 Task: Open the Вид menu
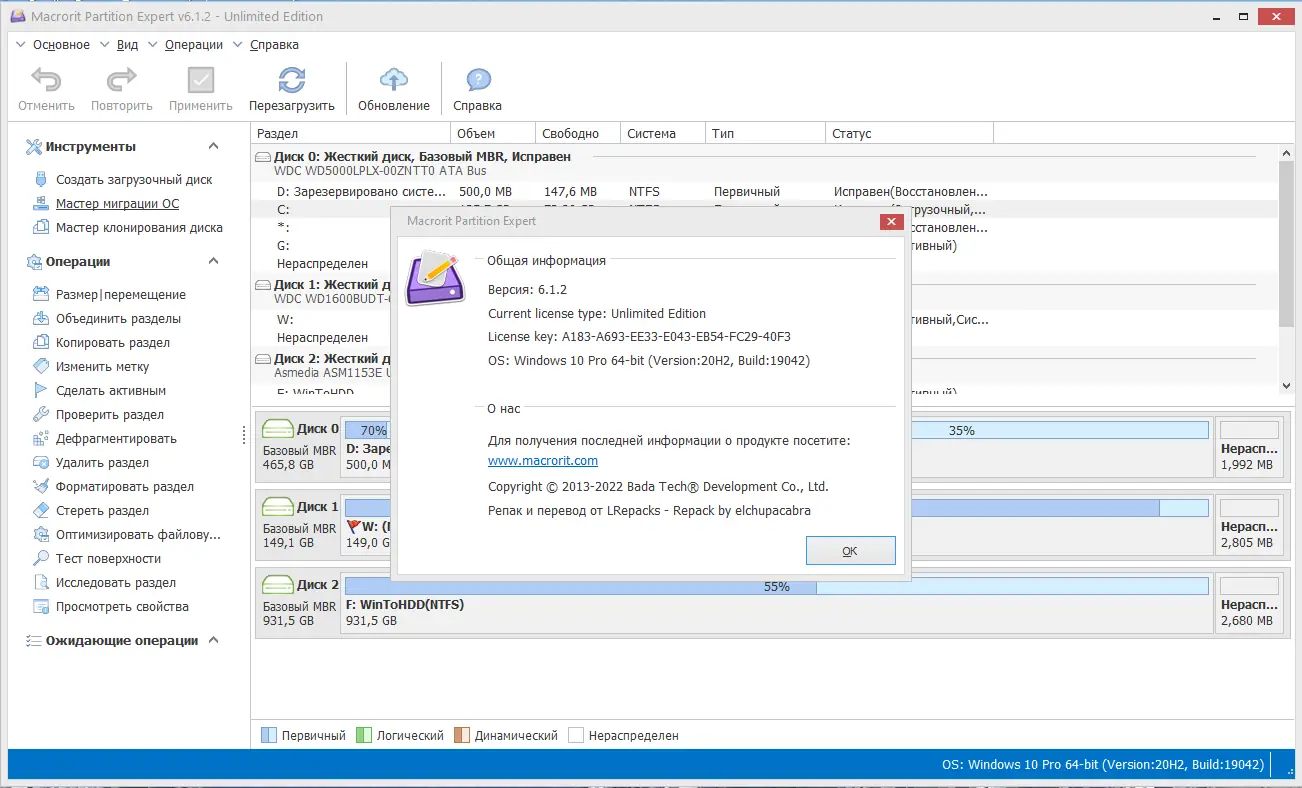[126, 44]
